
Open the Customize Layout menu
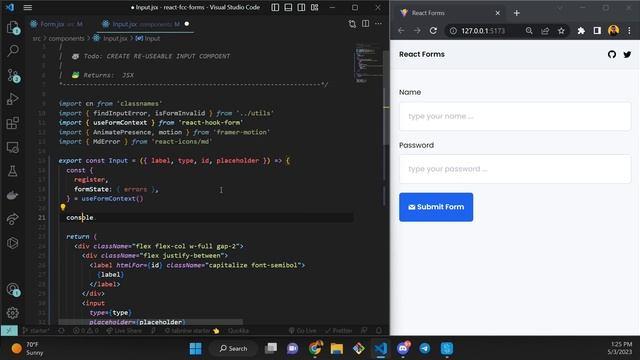pyautogui.click(x=314, y=7)
